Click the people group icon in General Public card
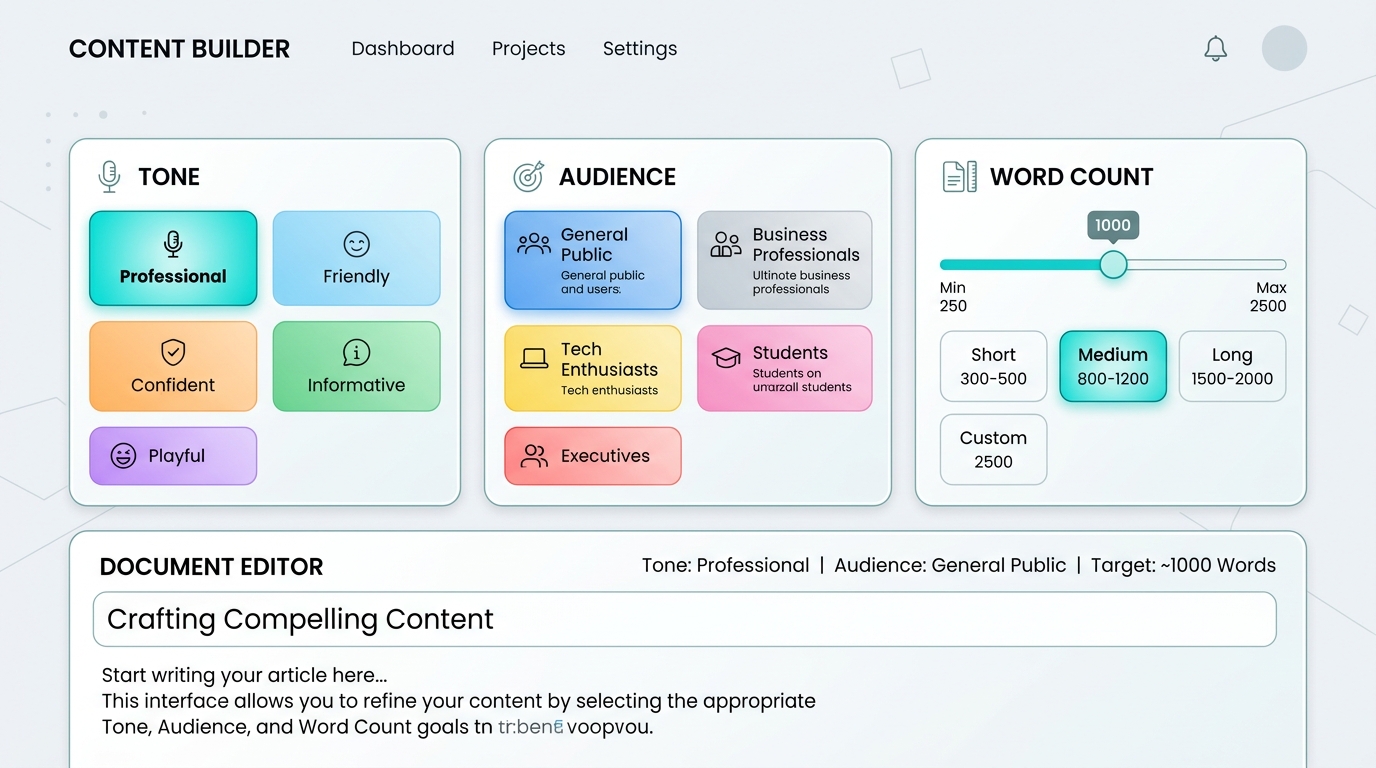Viewport: 1376px width, 768px height. (534, 243)
